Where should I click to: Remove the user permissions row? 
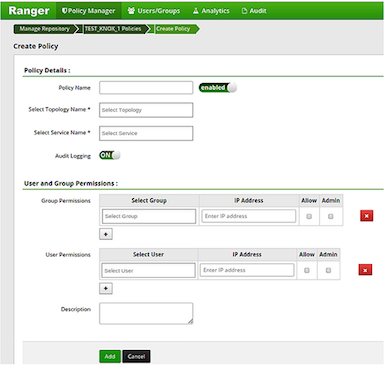365,270
